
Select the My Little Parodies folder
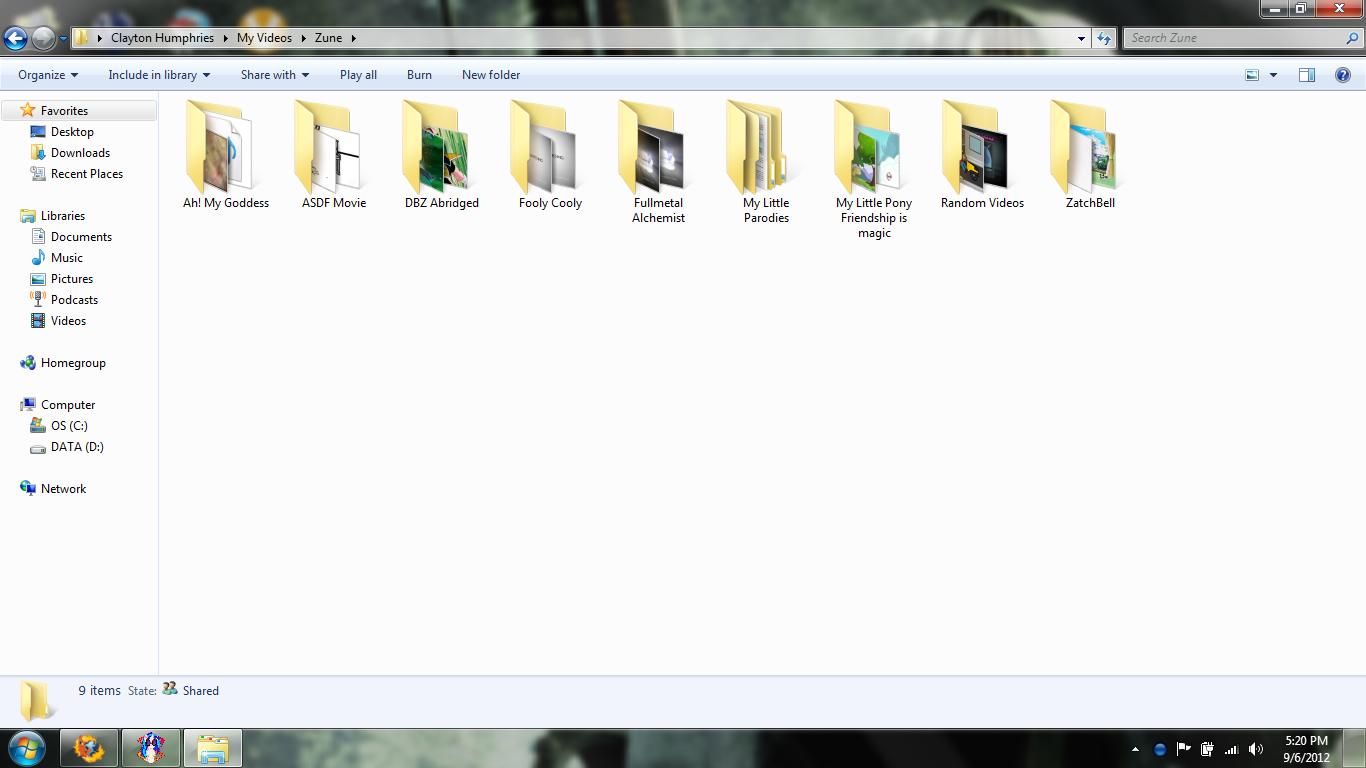766,162
